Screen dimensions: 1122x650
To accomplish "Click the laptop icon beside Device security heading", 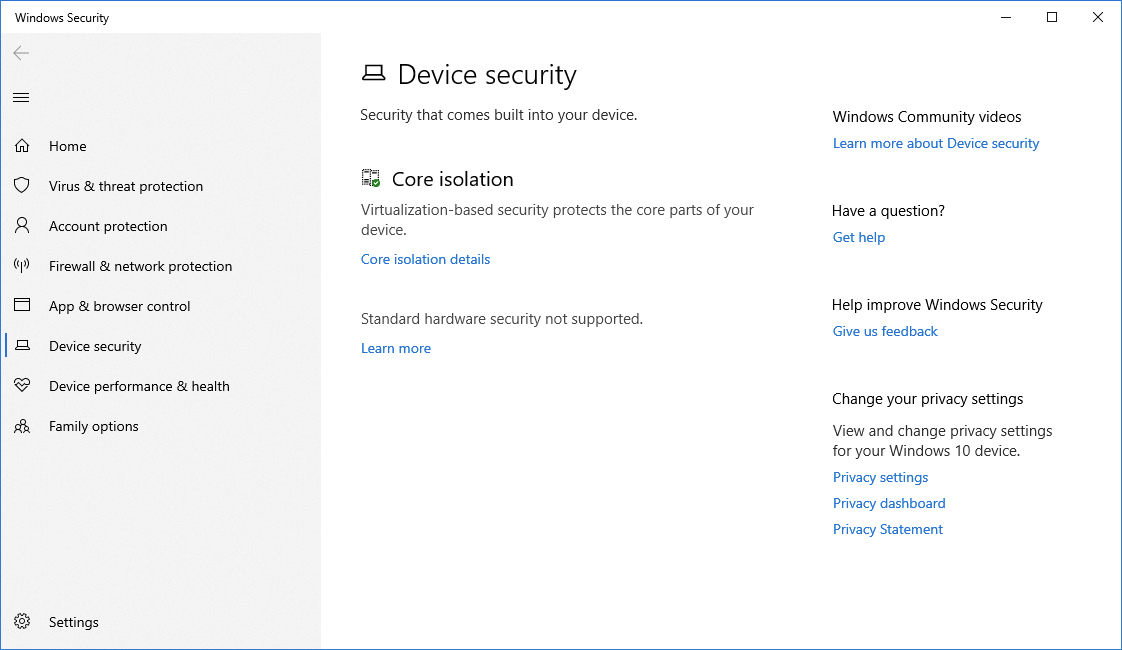I will point(374,73).
